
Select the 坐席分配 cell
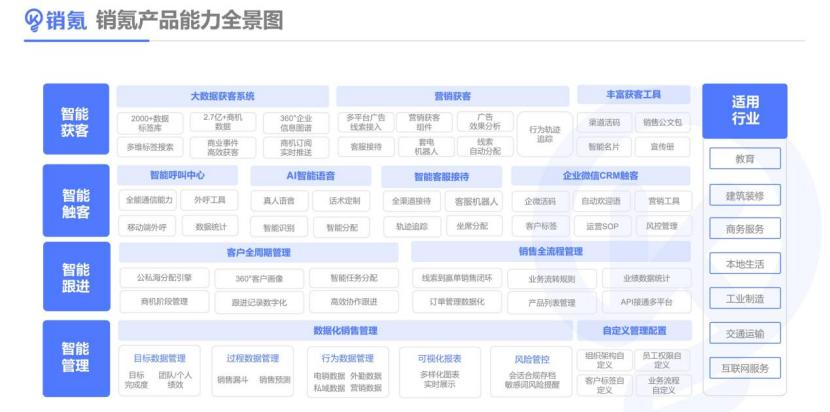coord(473,226)
